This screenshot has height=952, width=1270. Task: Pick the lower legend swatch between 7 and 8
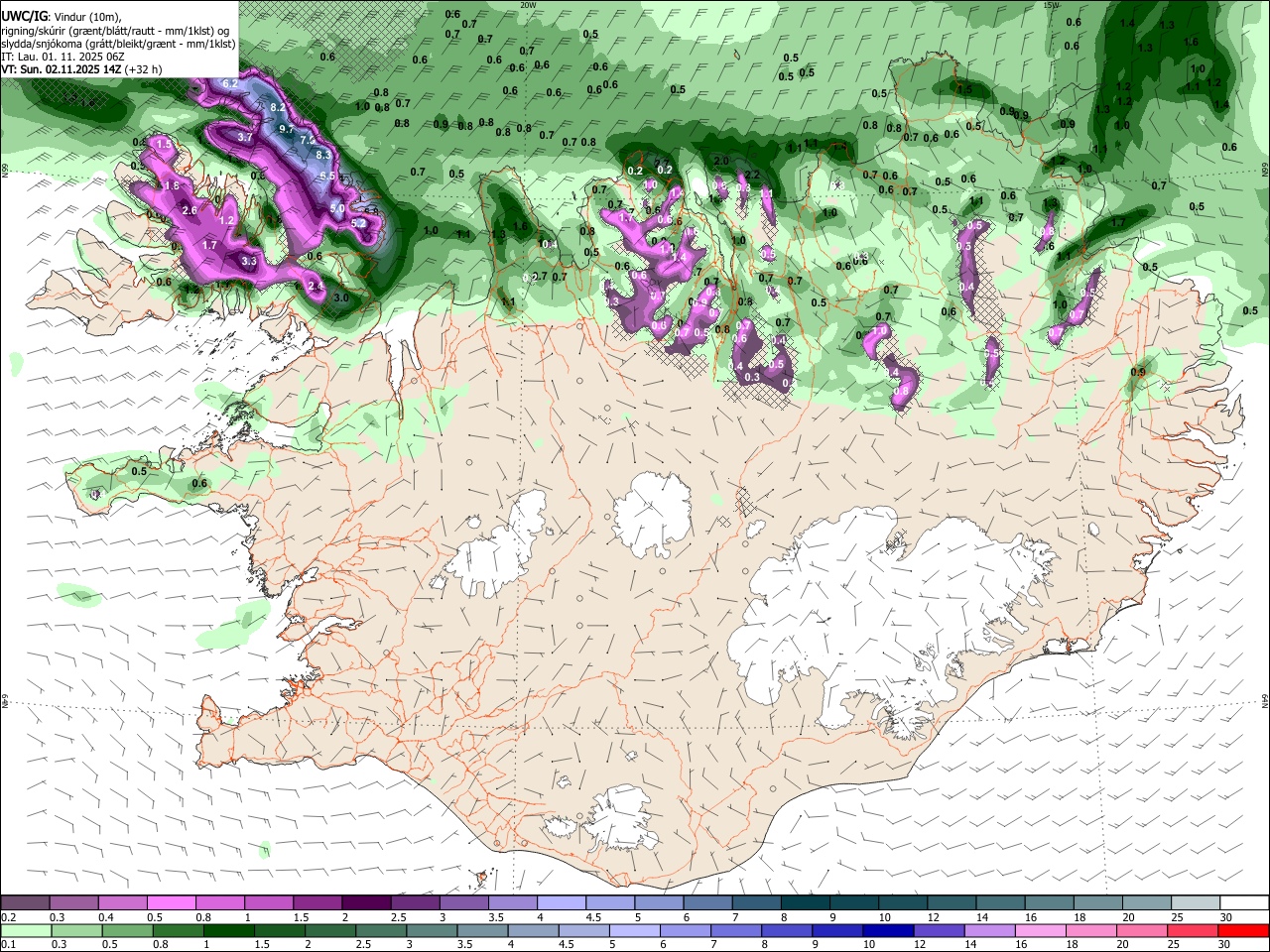(x=737, y=931)
